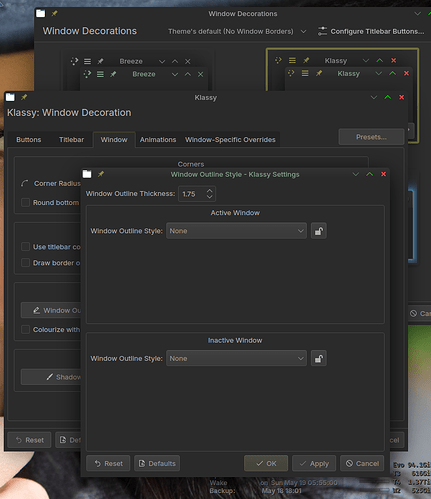Click Configure Titlebar Buttons in Window Decorations

pos(371,31)
